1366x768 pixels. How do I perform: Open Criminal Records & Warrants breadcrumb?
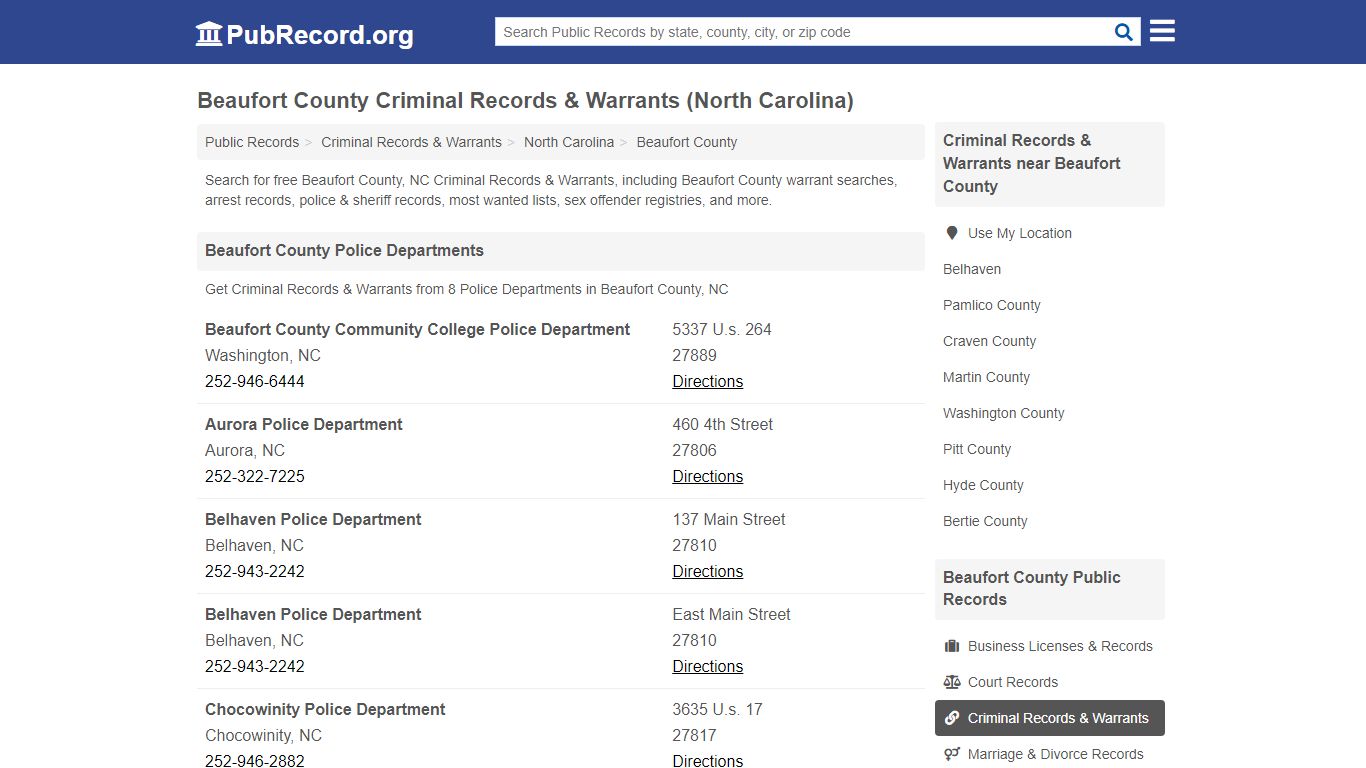[411, 142]
